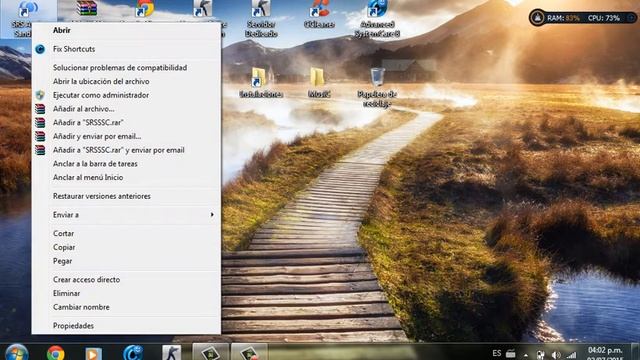Choose Restaurar versiones anteriores
The height and width of the screenshot is (360, 640).
(126, 196)
